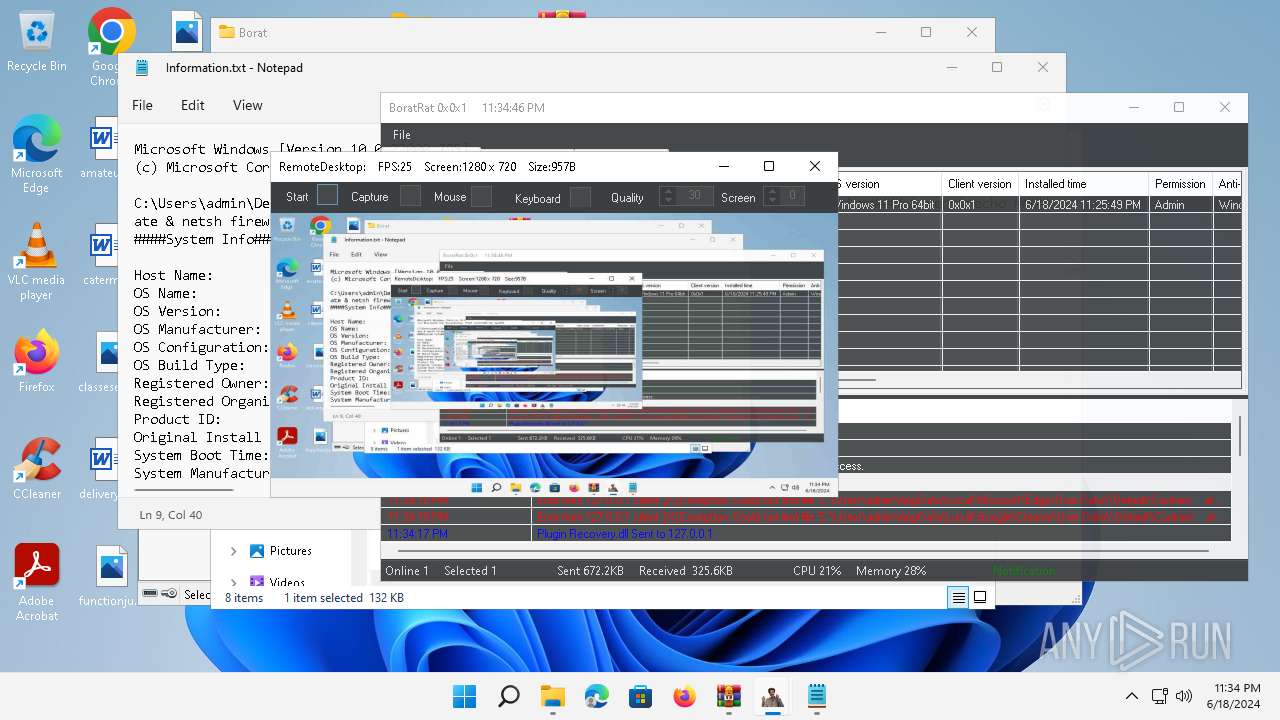Open Microsoft Edge from the taskbar

coord(596,696)
